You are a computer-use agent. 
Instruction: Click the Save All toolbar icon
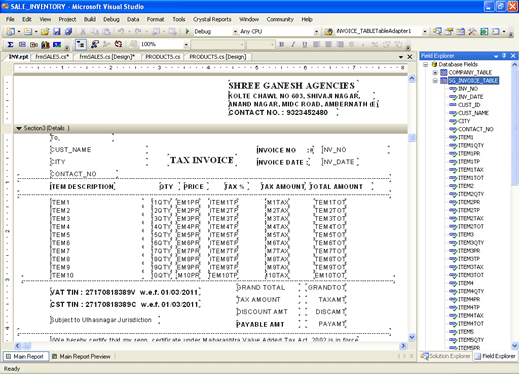68,31
